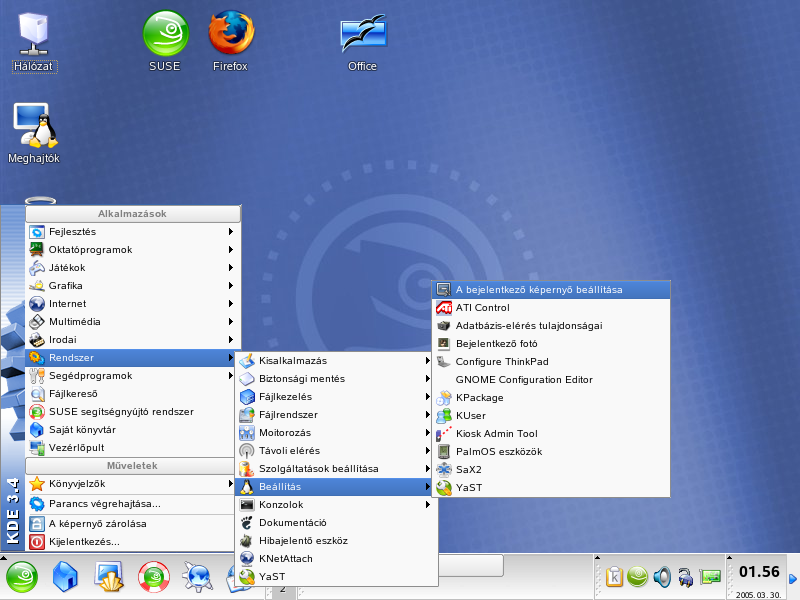The height and width of the screenshot is (600, 800).
Task: Launch KNetAttach from Rendszer menu
Action: (336, 559)
